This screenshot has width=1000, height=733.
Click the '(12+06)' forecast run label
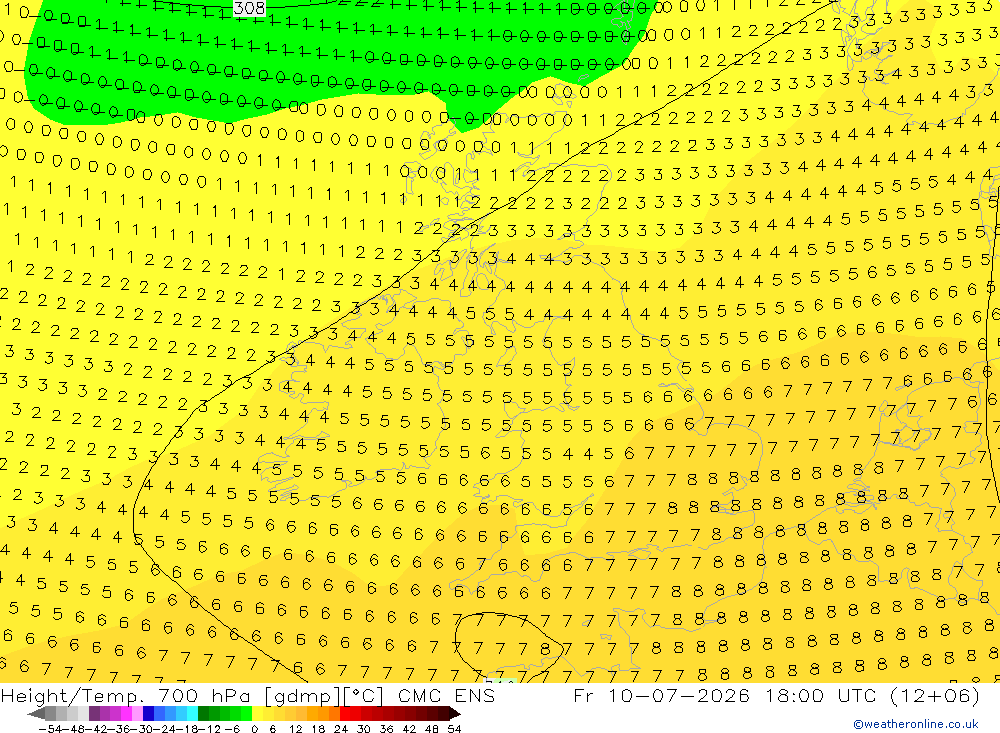pyautogui.click(x=934, y=695)
